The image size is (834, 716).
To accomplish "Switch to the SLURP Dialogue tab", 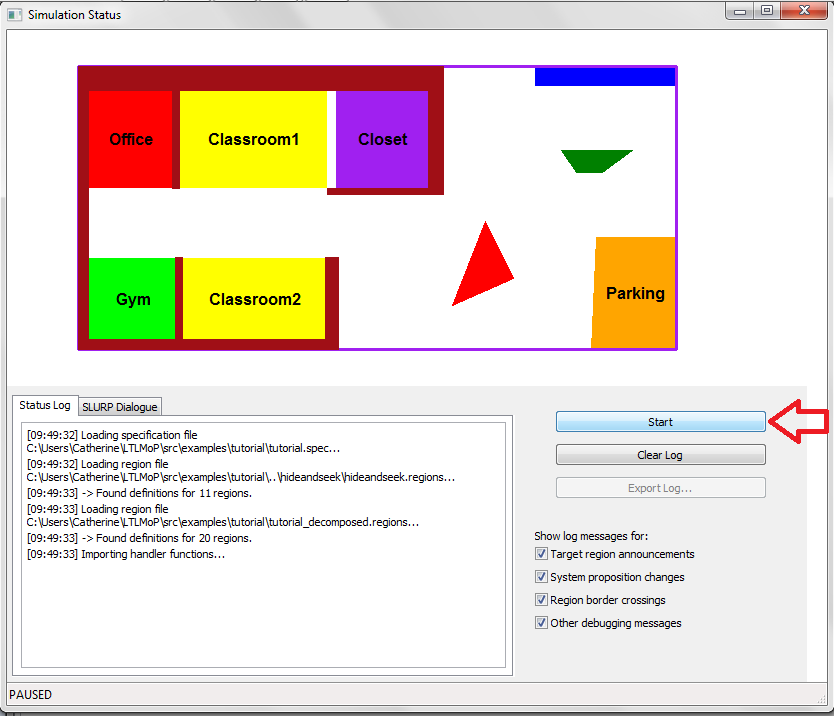I will 119,407.
